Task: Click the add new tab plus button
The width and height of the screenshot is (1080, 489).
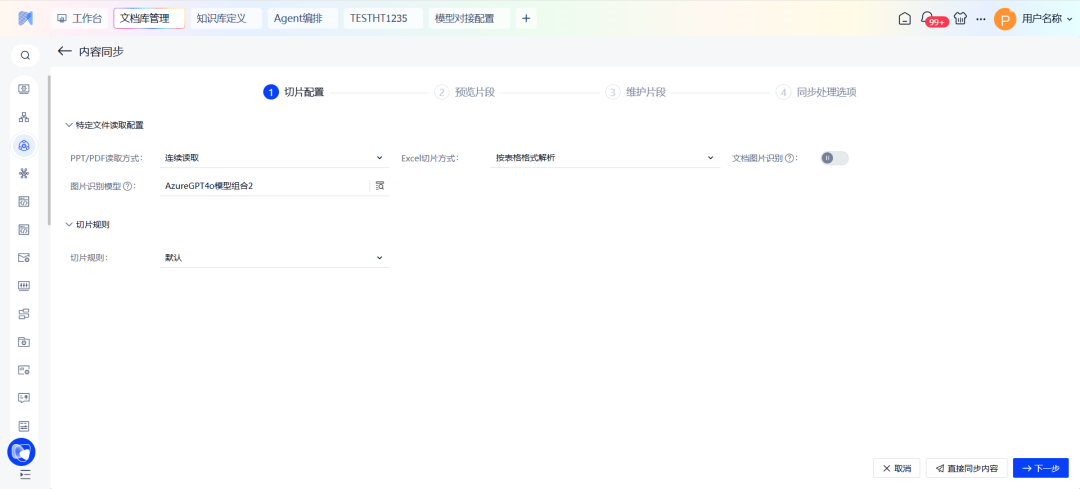Action: [526, 18]
